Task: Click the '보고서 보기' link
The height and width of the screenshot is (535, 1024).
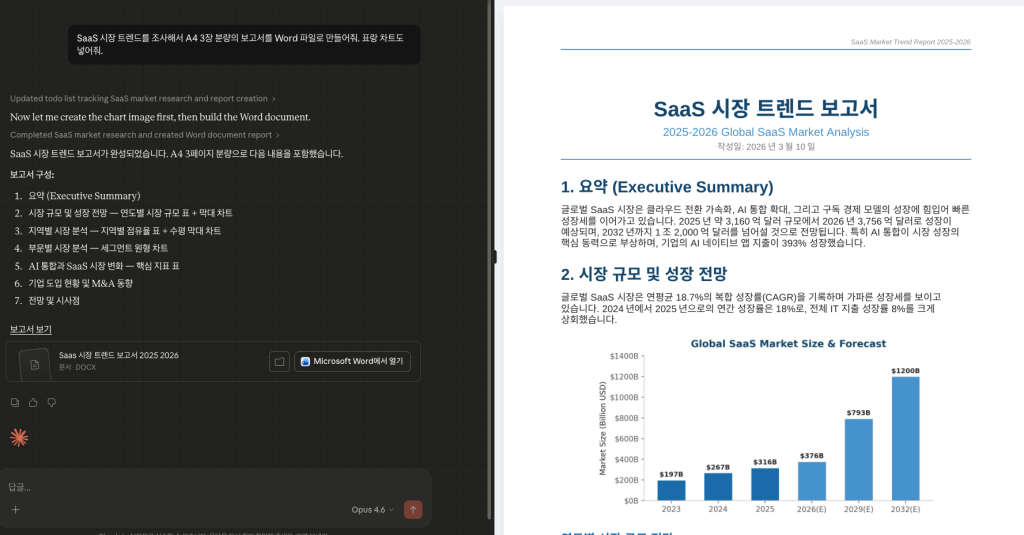Action: click(x=31, y=329)
